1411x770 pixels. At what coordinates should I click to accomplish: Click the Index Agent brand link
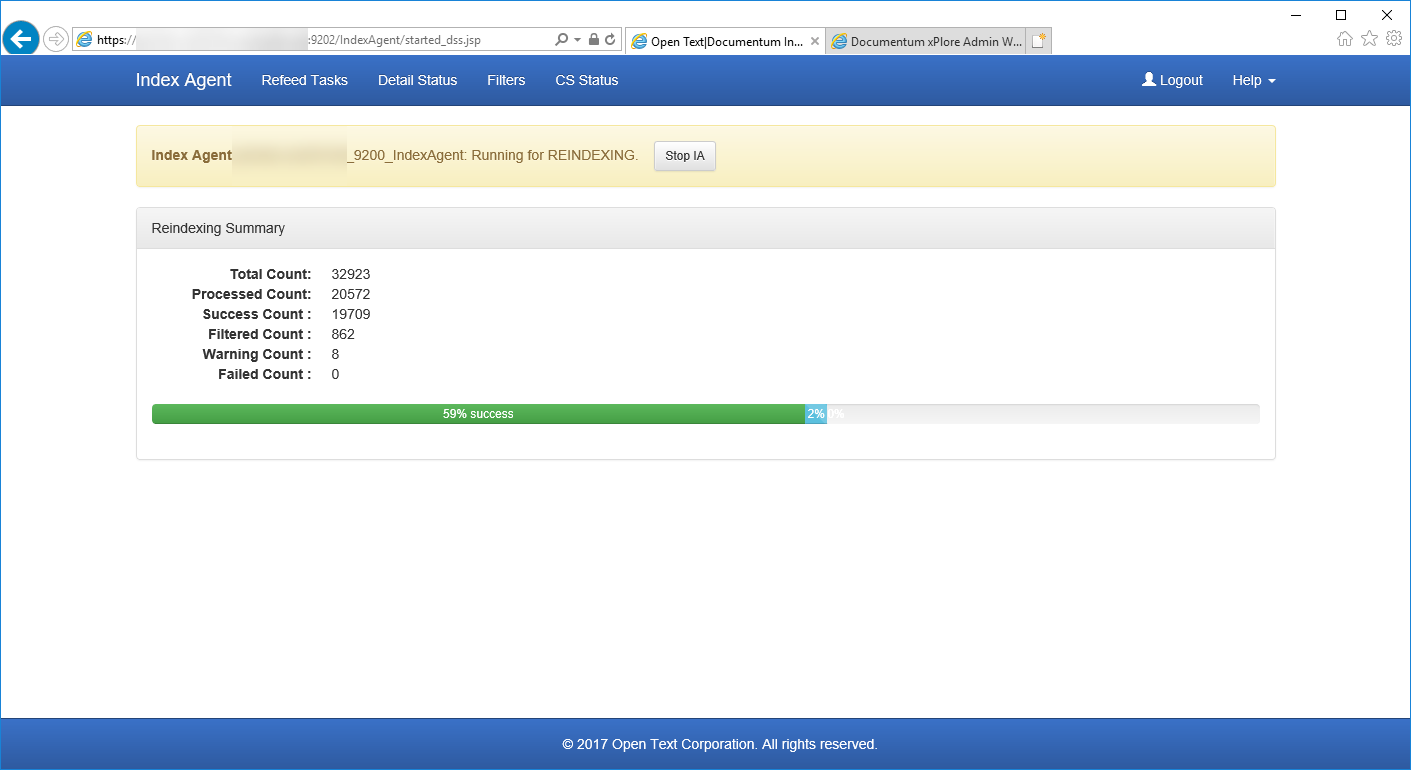click(x=183, y=80)
